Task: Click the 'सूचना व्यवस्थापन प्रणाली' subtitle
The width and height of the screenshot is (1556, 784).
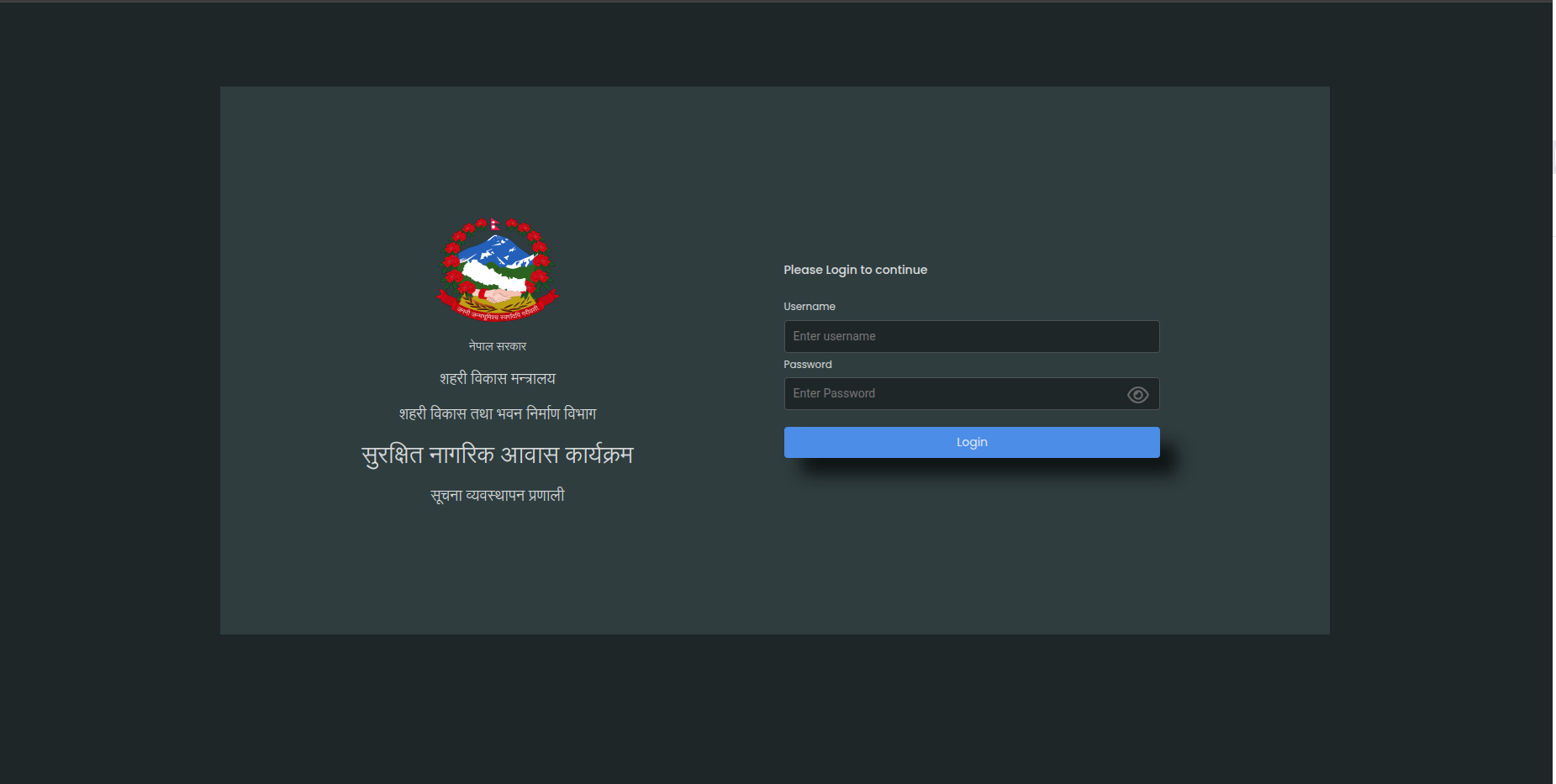Action: 498,496
